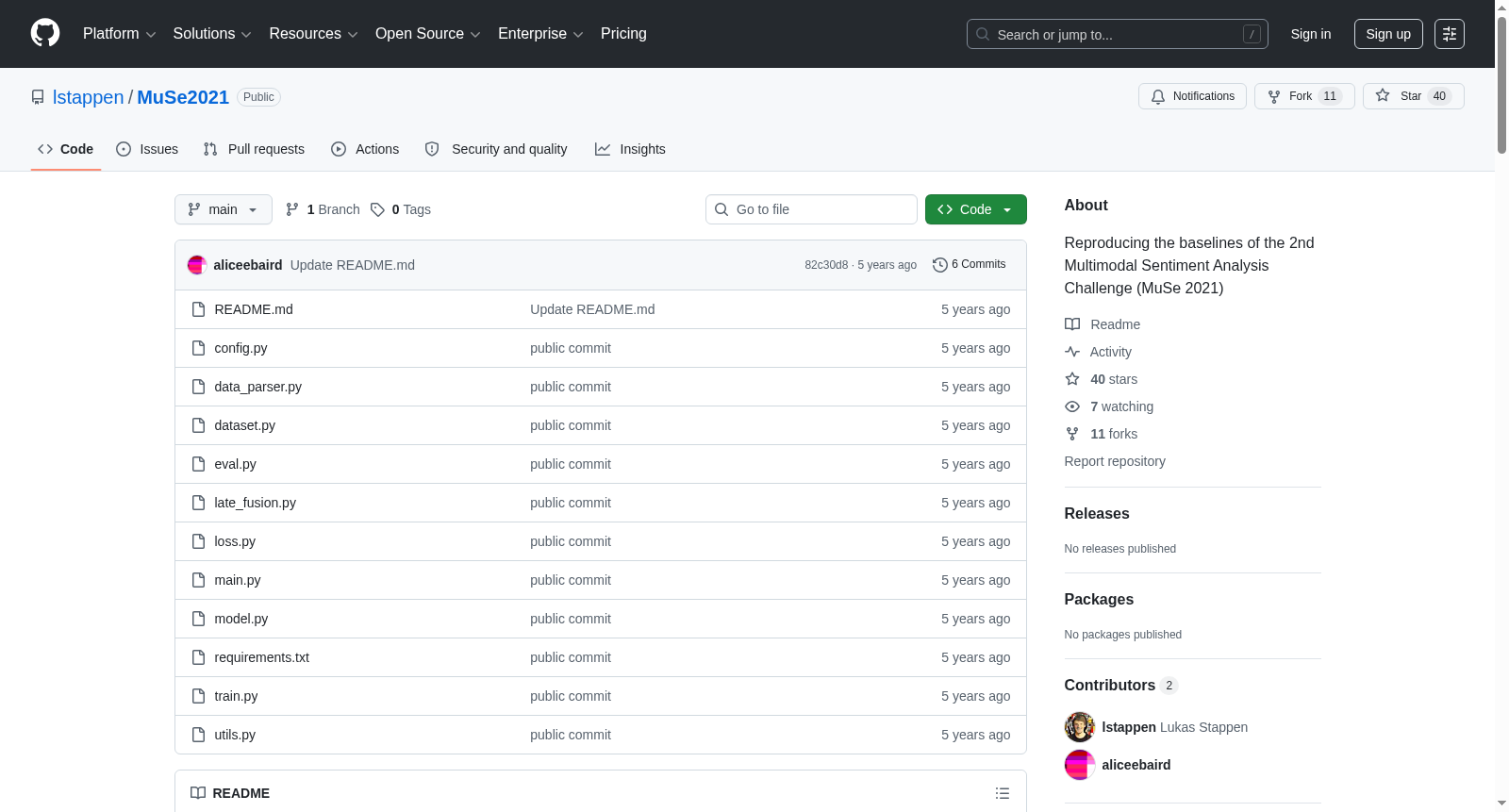Click the loss.py file icon
1509x812 pixels.
[198, 541]
